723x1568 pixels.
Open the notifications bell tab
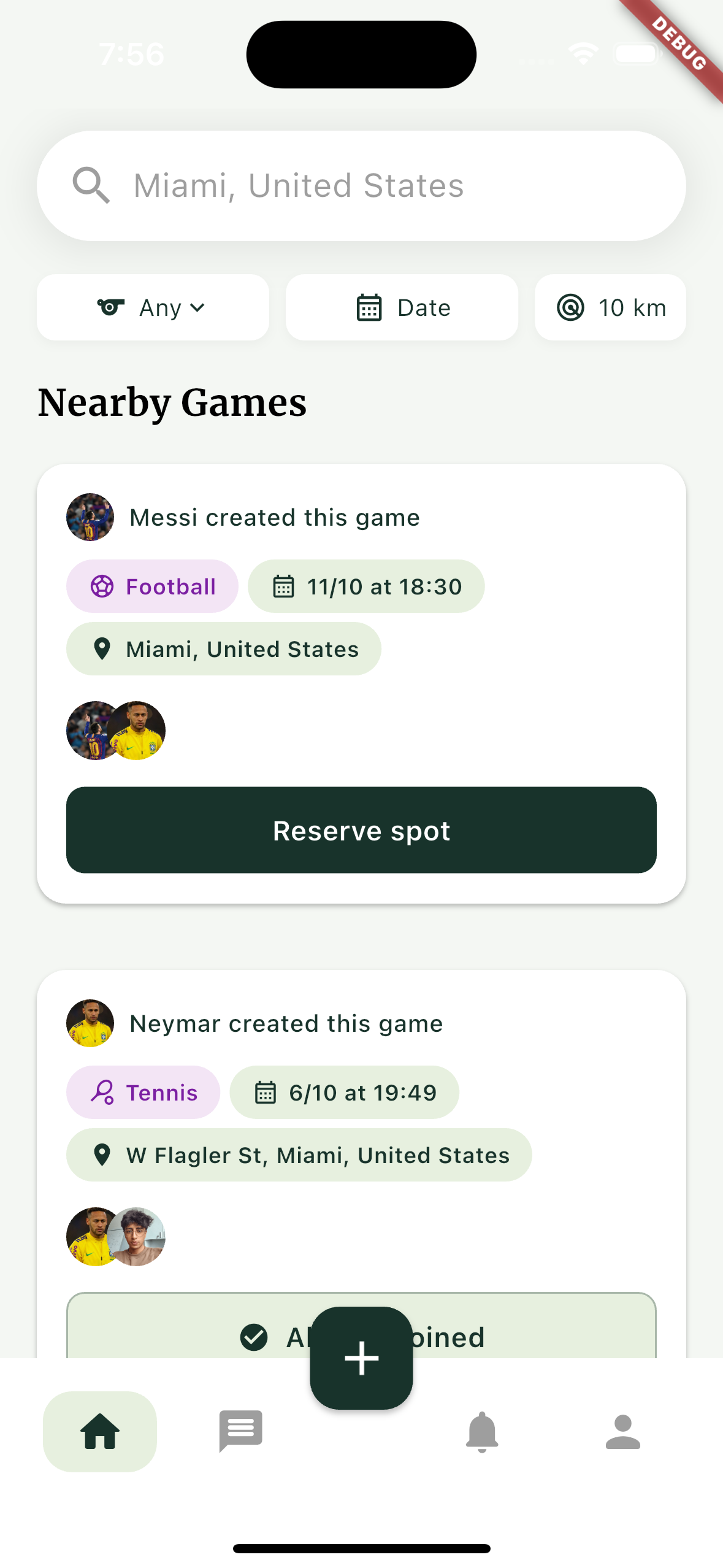pyautogui.click(x=482, y=1432)
